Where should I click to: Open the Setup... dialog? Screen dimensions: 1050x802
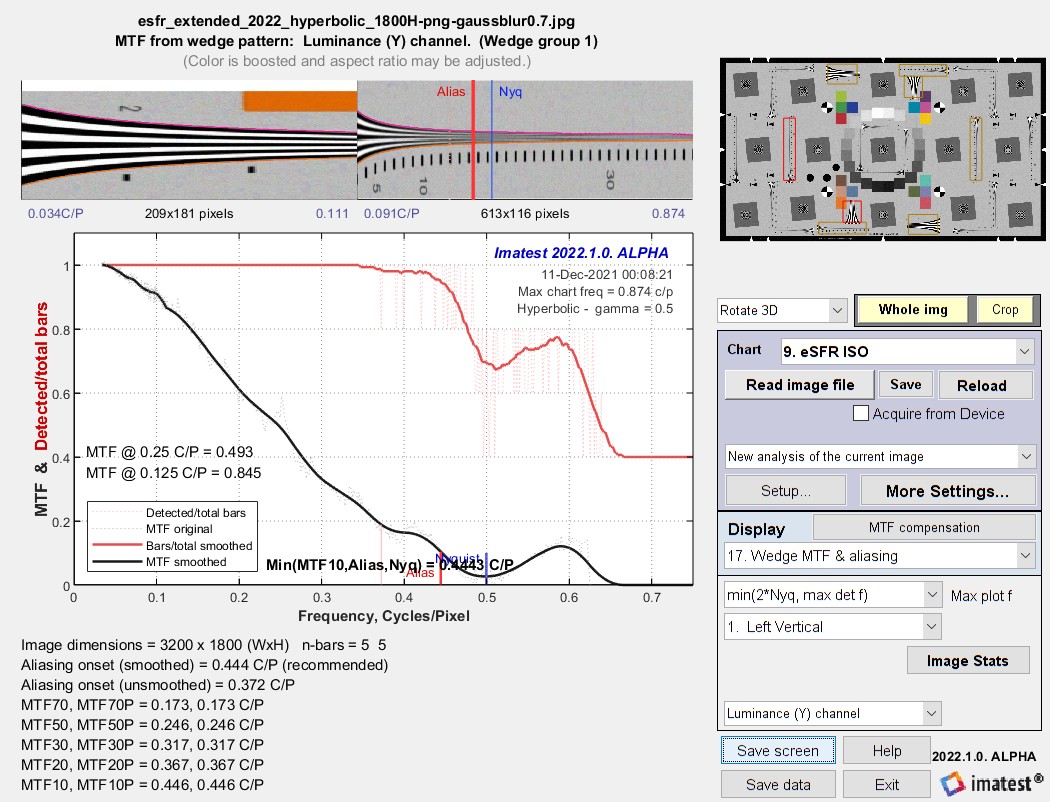(x=785, y=491)
